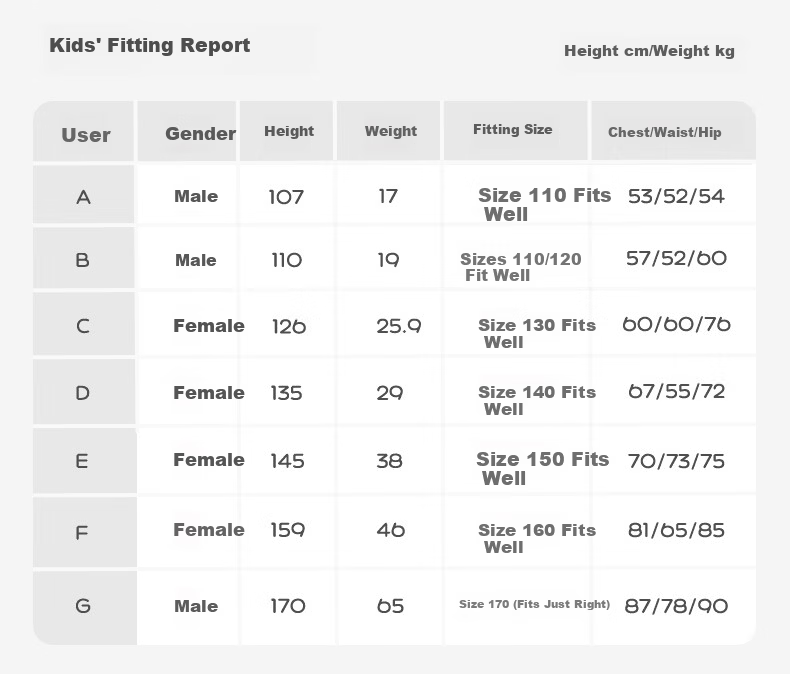Select the Fitting Size column header
Screen dimensions: 790x674
click(x=512, y=129)
